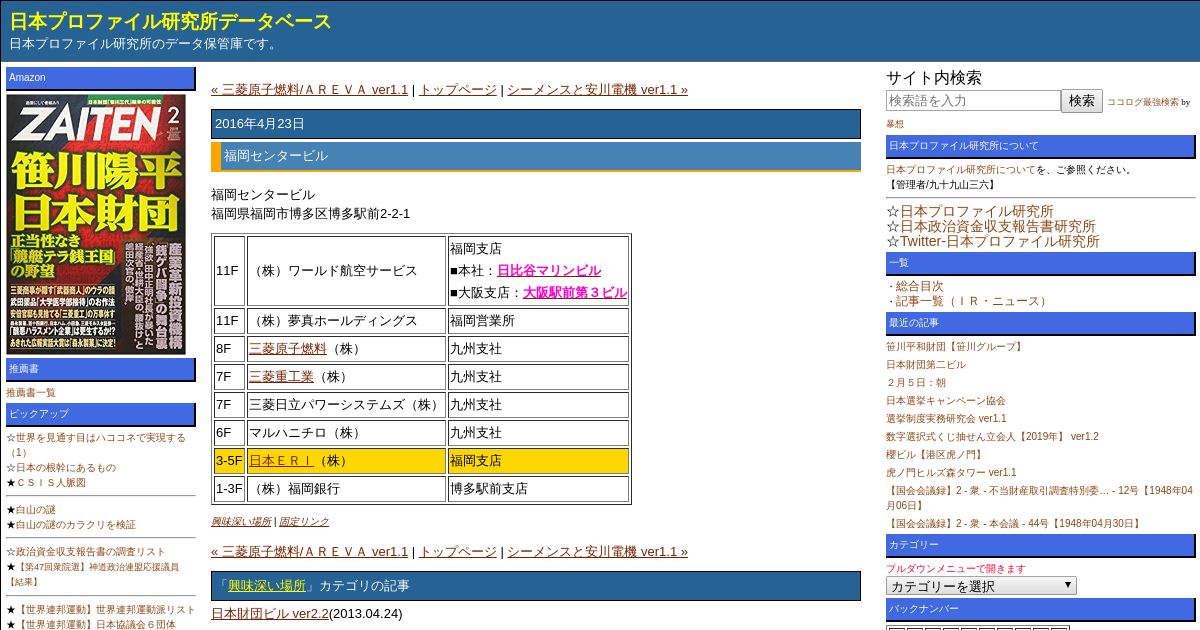Select the highlighted 3-5F floor cell
Image resolution: width=1200 pixels, height=630 pixels.
[x=229, y=460]
